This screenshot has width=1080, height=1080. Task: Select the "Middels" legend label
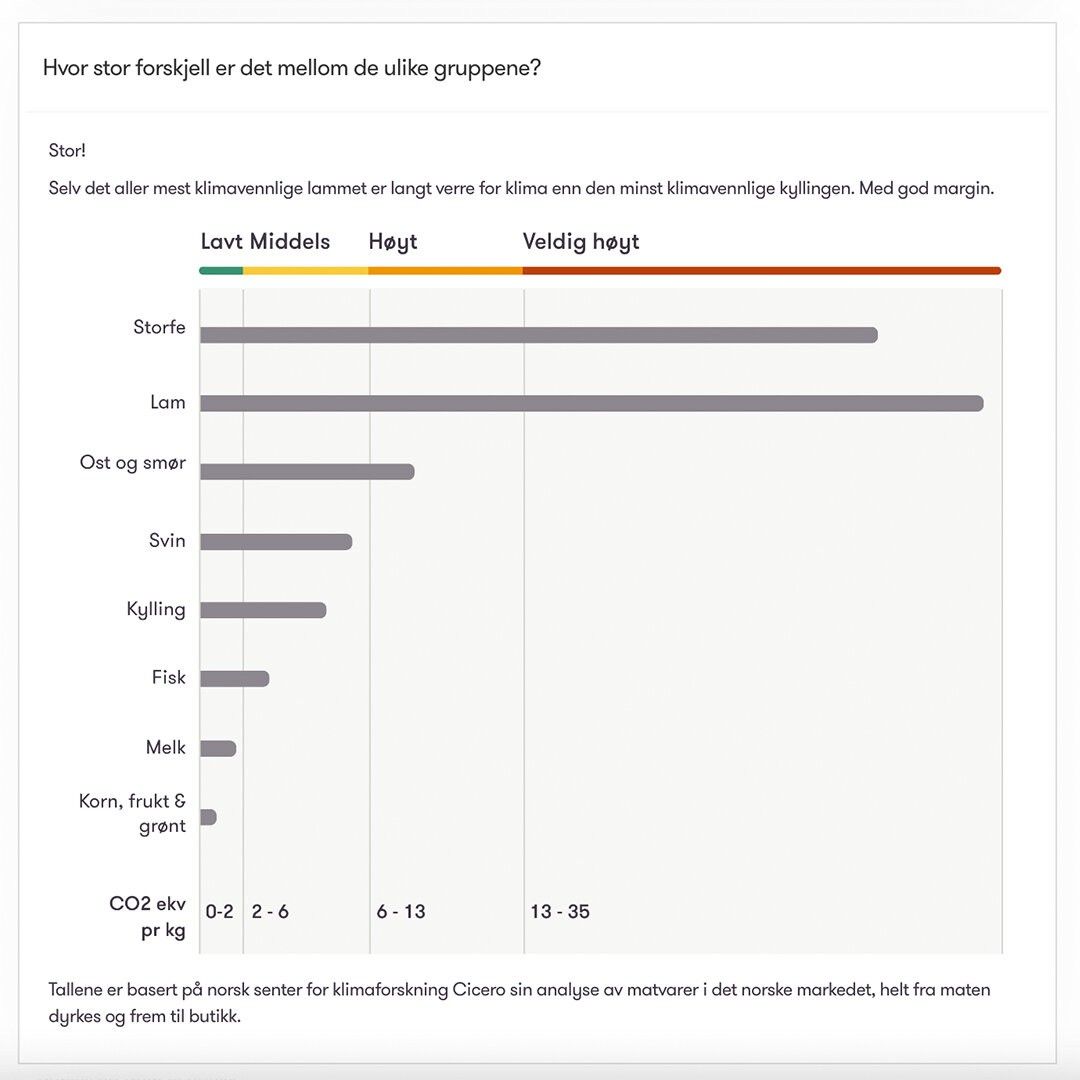(x=290, y=242)
